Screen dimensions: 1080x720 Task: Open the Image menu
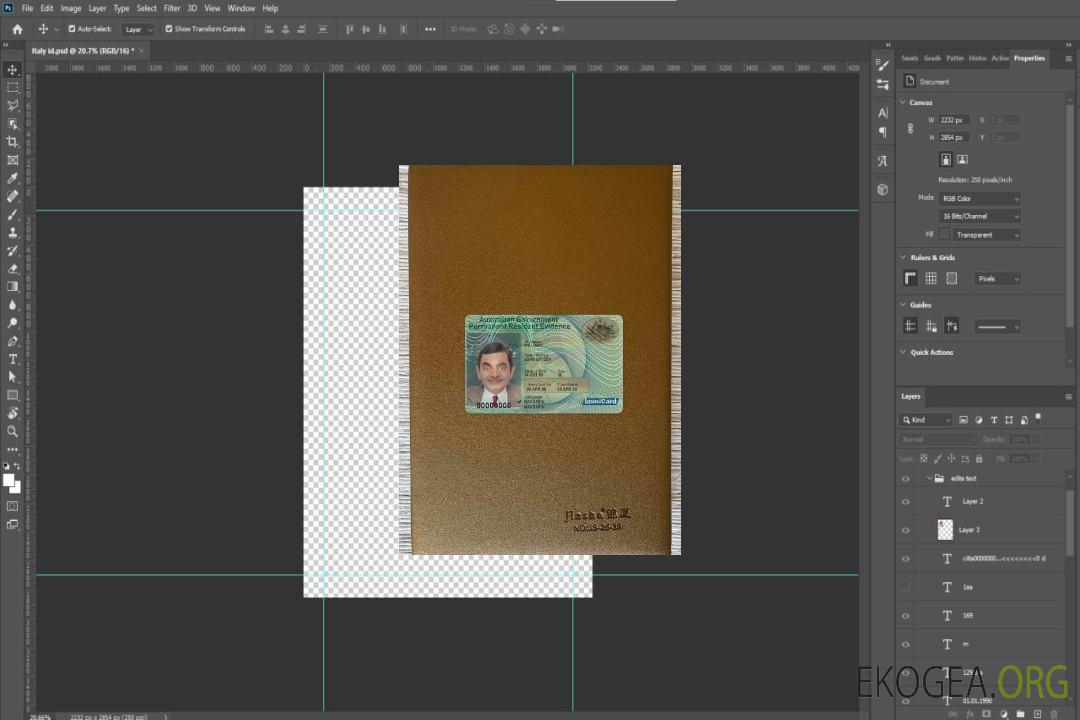(71, 8)
